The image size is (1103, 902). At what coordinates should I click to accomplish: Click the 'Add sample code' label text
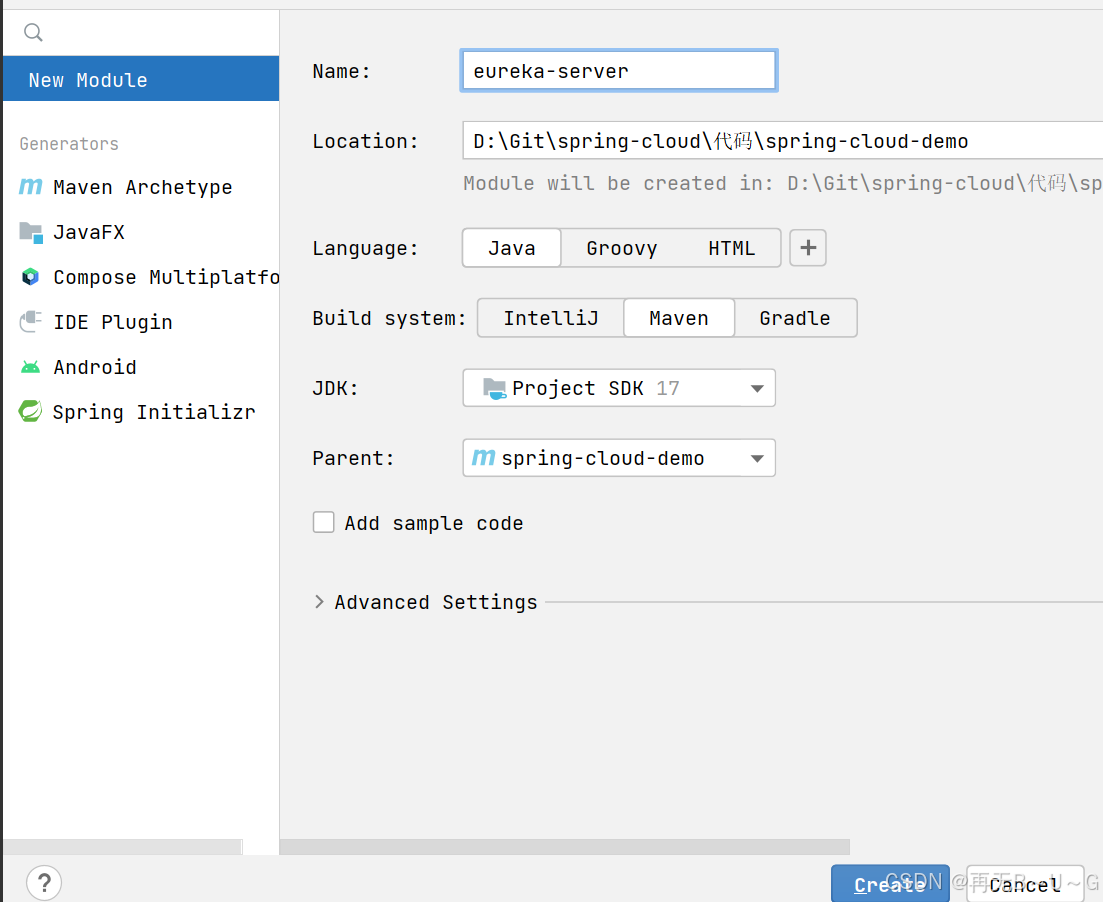(434, 523)
